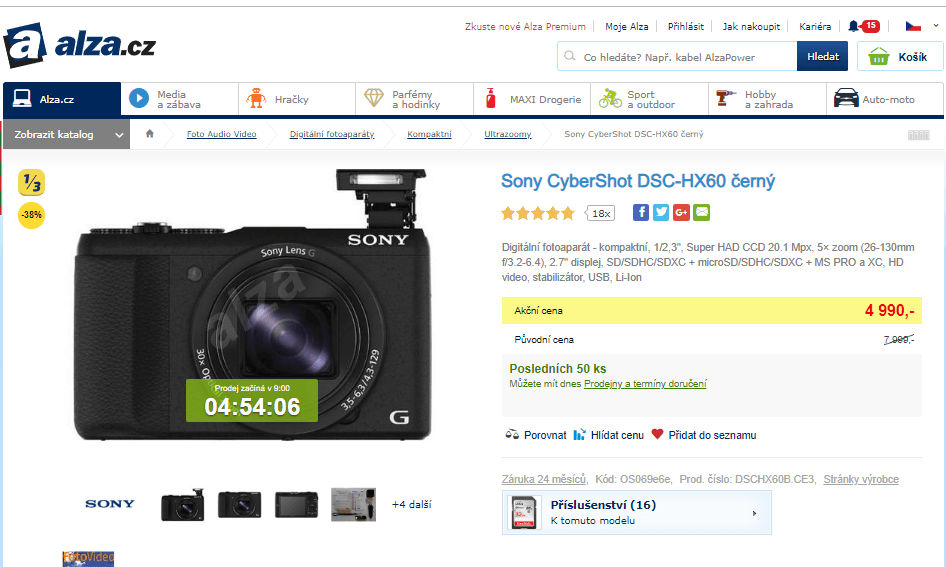Open the Kariéra link
This screenshot has height=567, width=946.
pos(814,27)
